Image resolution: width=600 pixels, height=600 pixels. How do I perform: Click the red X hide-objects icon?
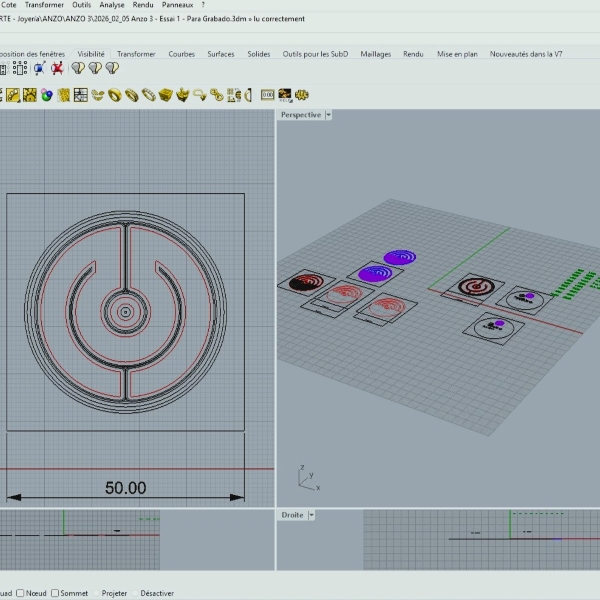(x=58, y=68)
